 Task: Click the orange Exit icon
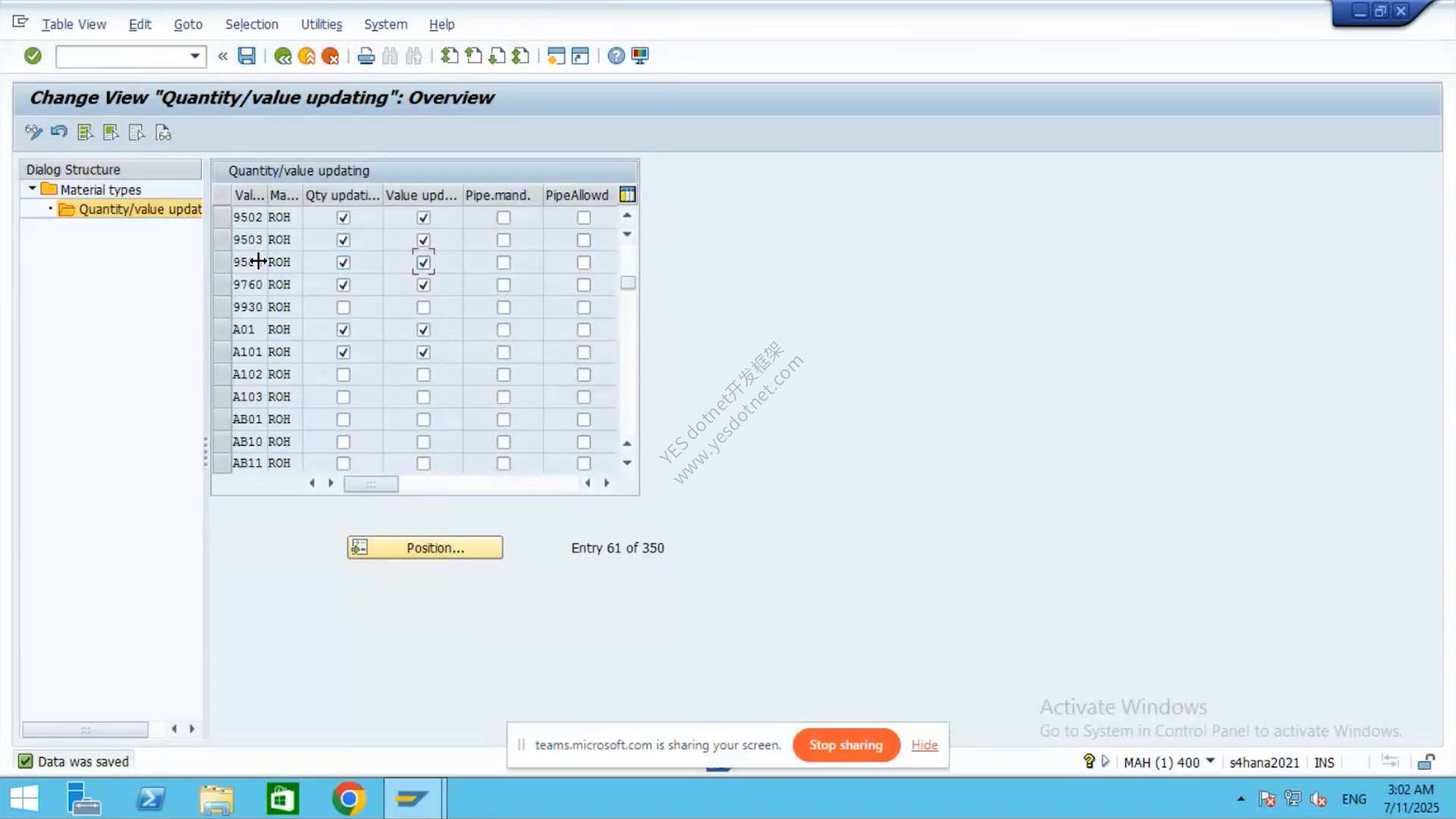(306, 56)
